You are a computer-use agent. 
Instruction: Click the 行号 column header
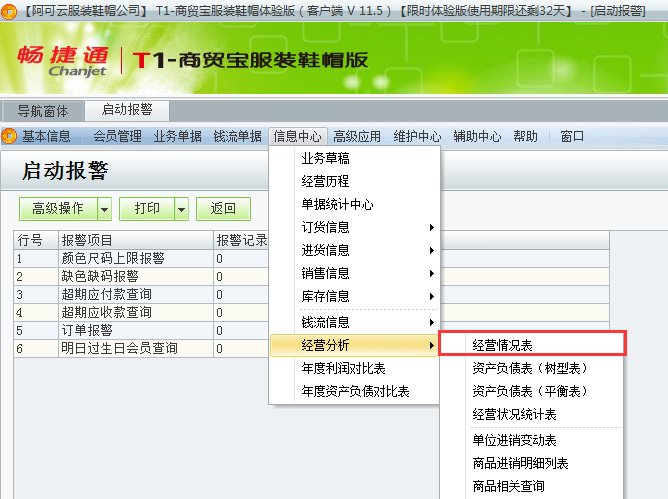(x=36, y=240)
